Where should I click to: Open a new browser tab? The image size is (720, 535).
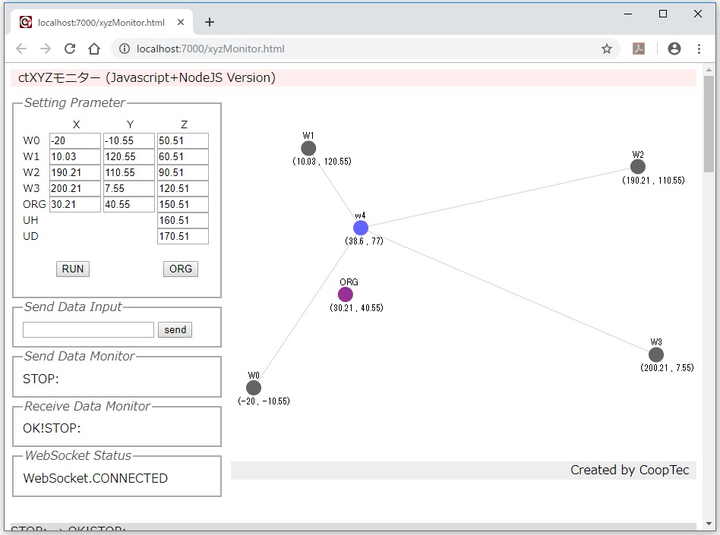pyautogui.click(x=209, y=22)
